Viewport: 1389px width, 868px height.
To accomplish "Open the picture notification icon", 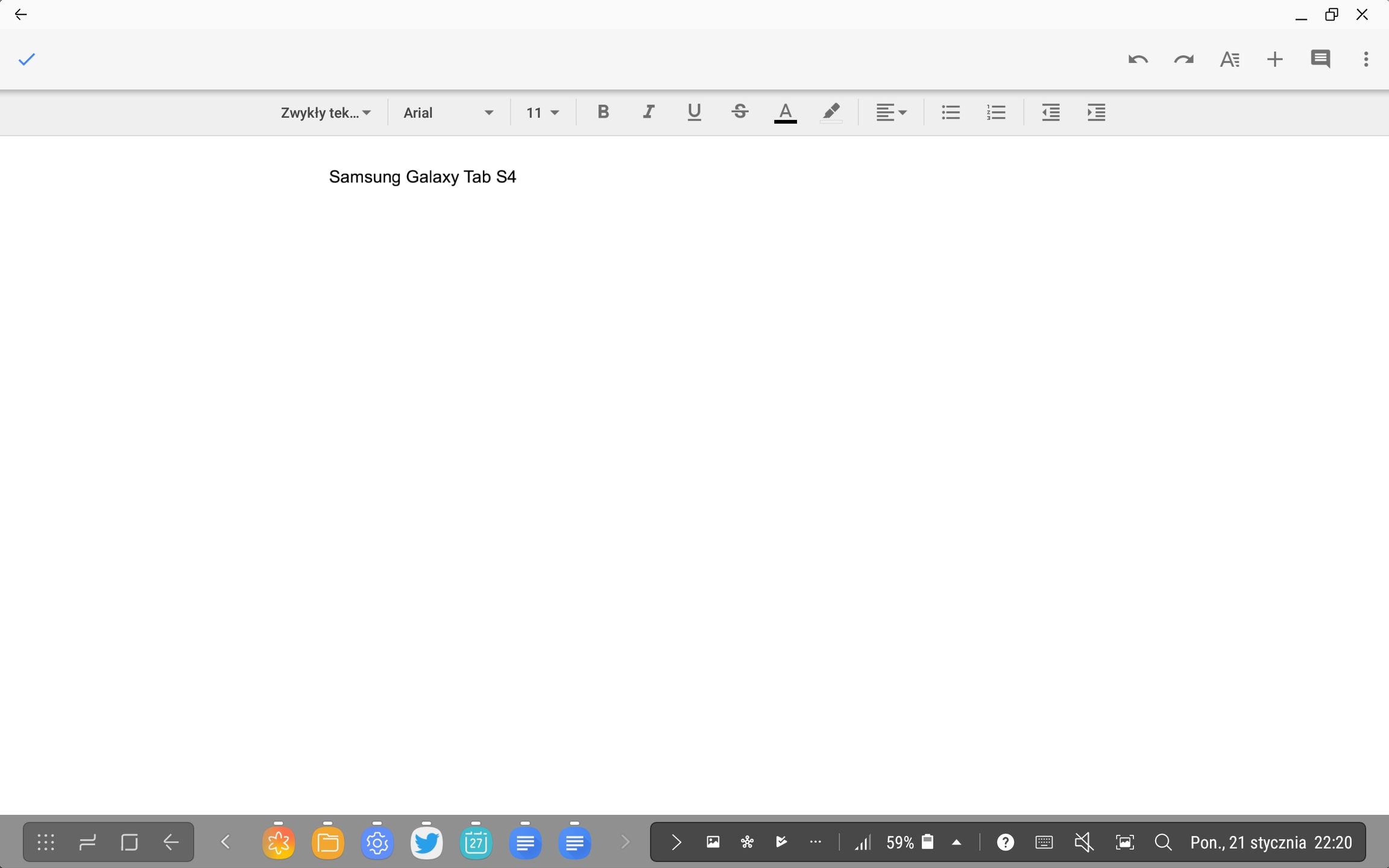I will coord(713,841).
